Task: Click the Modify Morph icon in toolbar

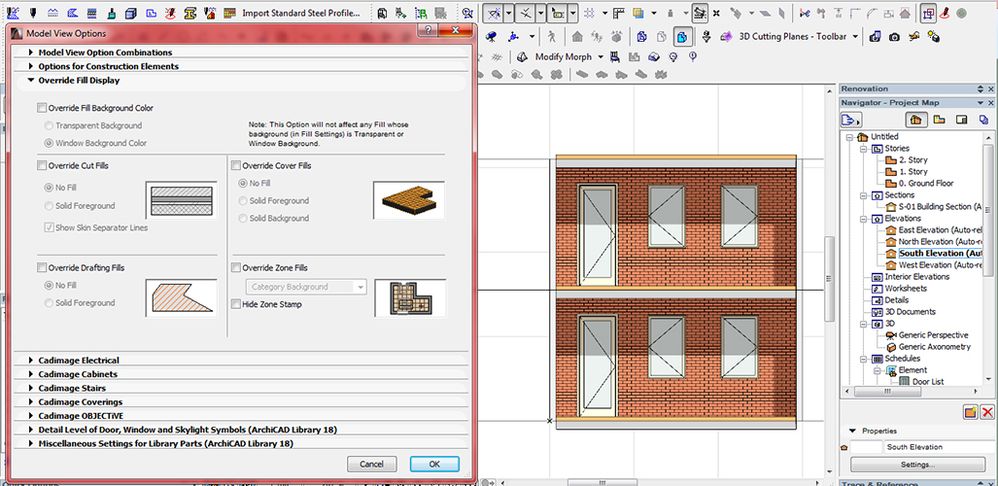Action: [520, 57]
